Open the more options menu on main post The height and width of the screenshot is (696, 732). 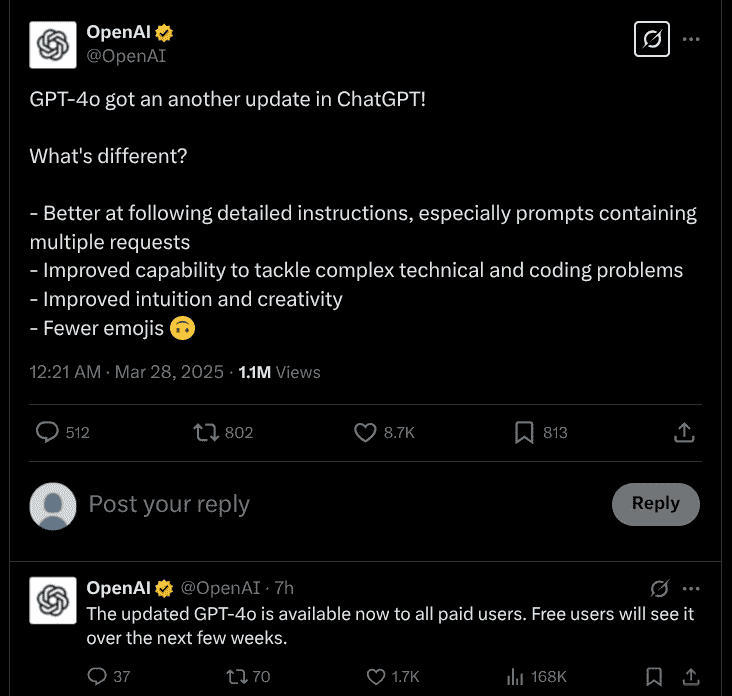[x=691, y=40]
